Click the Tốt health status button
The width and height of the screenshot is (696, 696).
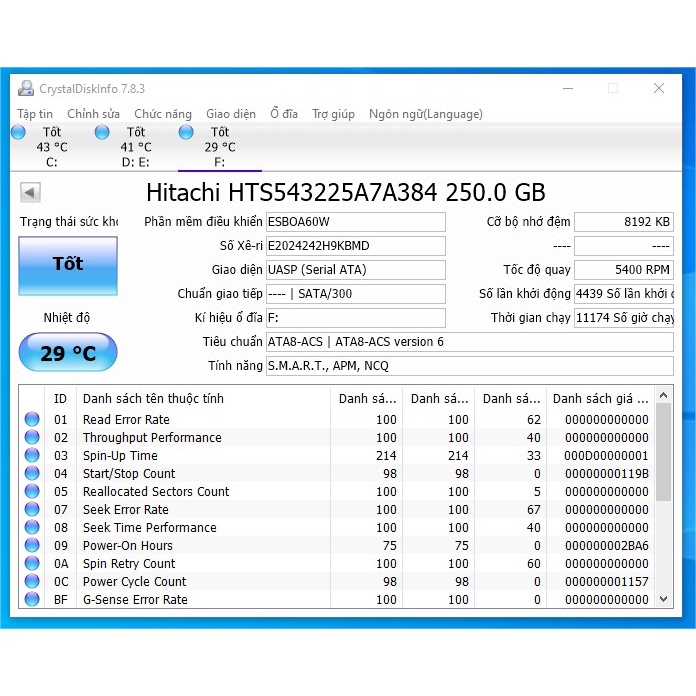[x=68, y=265]
